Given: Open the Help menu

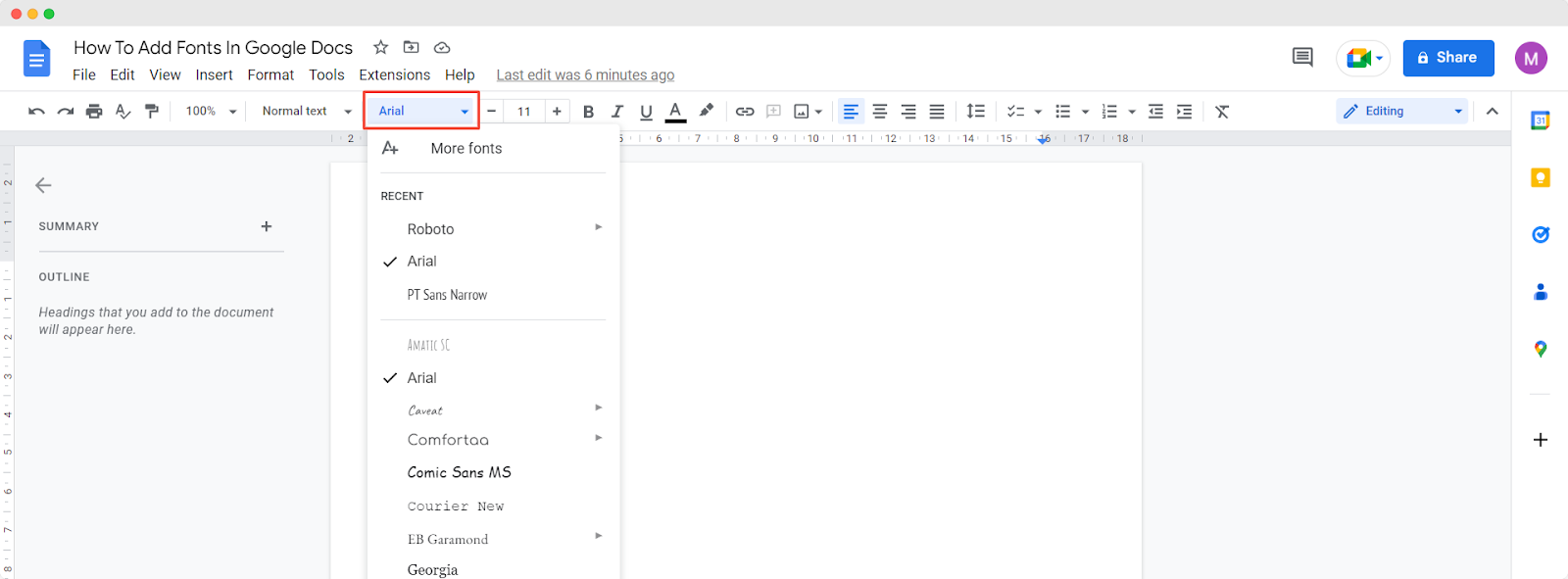Looking at the screenshot, I should pos(460,74).
